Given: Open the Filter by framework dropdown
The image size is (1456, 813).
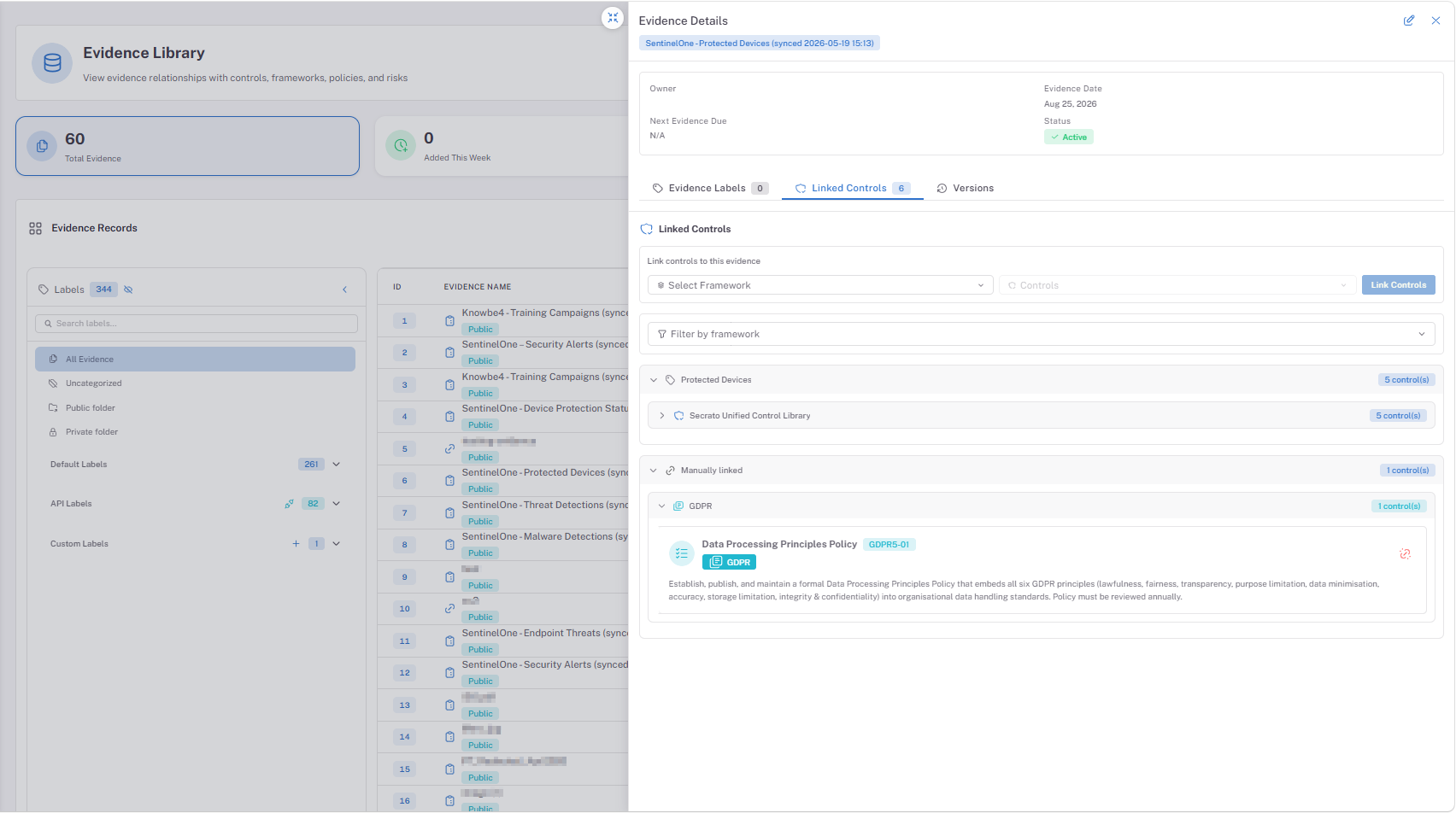Looking at the screenshot, I should pos(1042,334).
